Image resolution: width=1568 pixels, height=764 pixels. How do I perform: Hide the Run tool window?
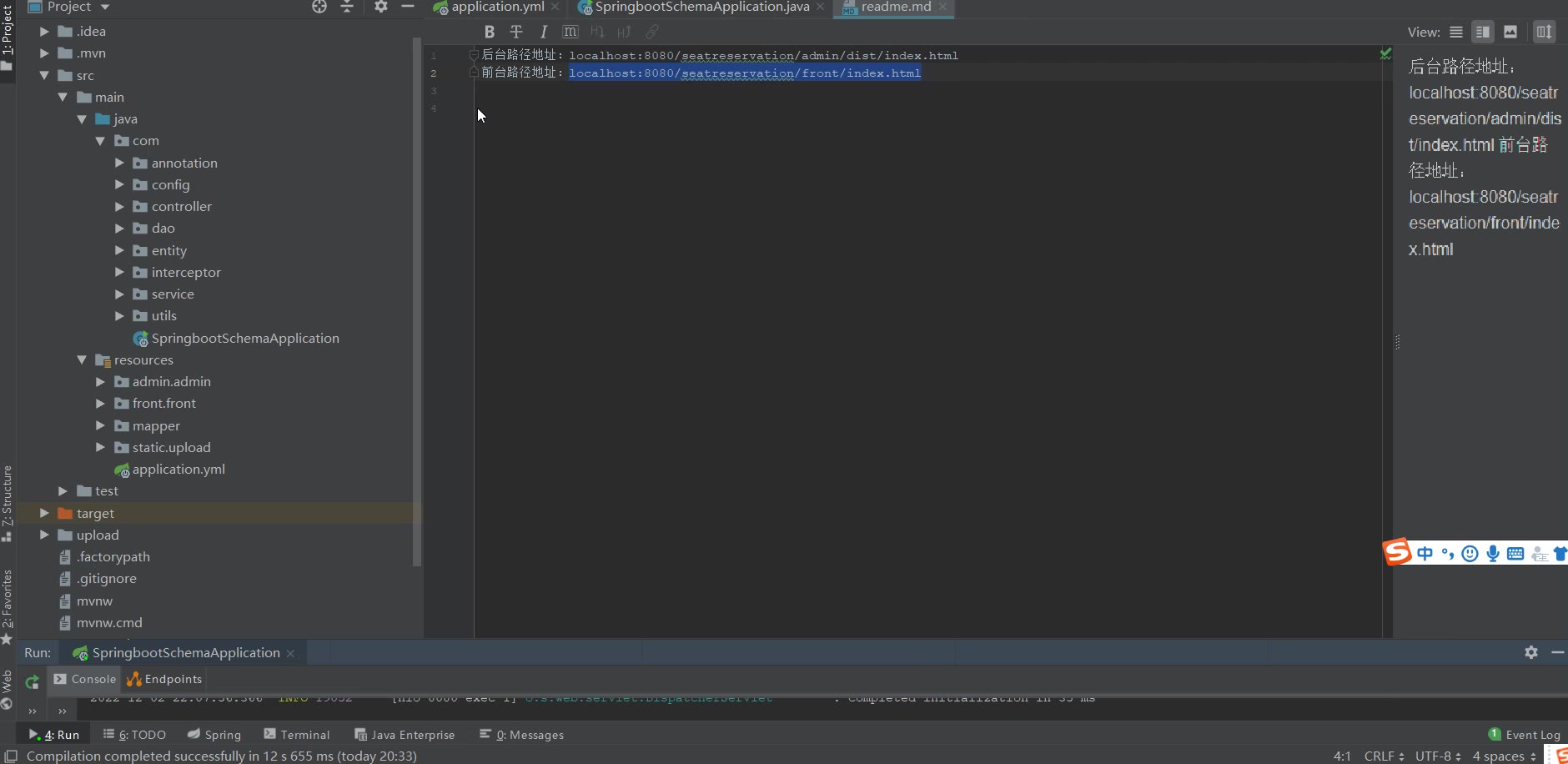point(1557,652)
